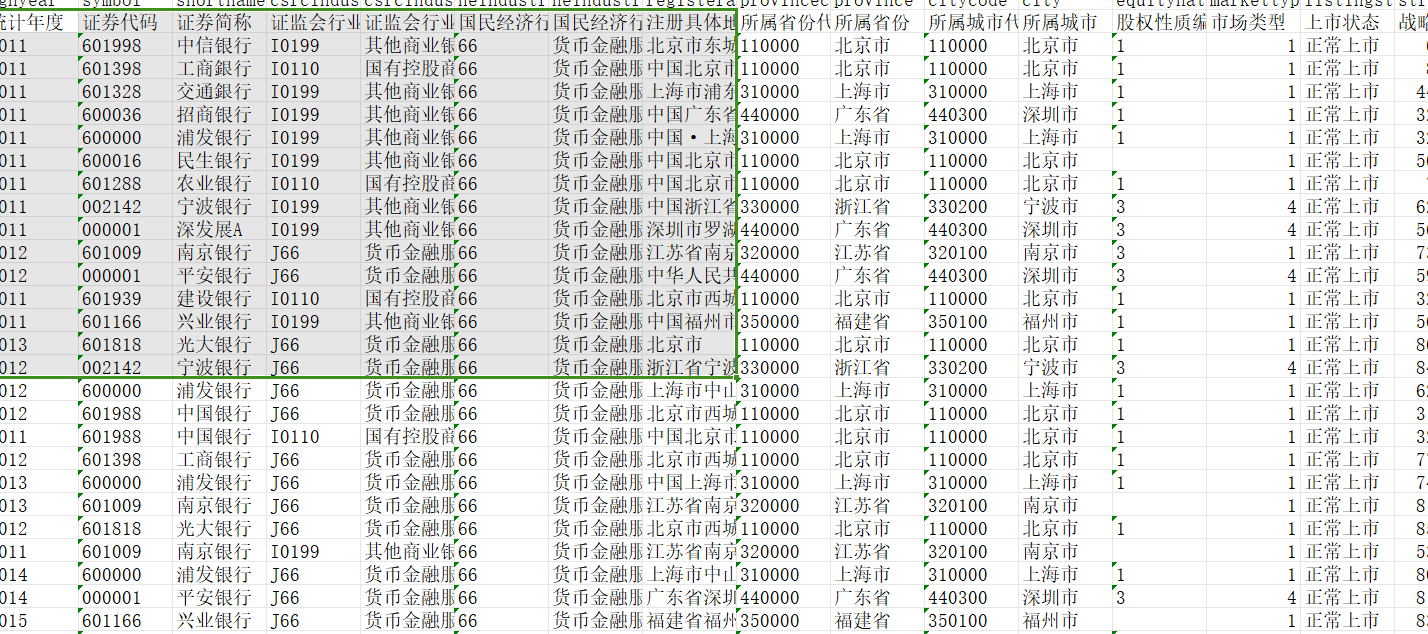Select the 证券代码 header cell
The image size is (1428, 634).
pyautogui.click(x=125, y=22)
